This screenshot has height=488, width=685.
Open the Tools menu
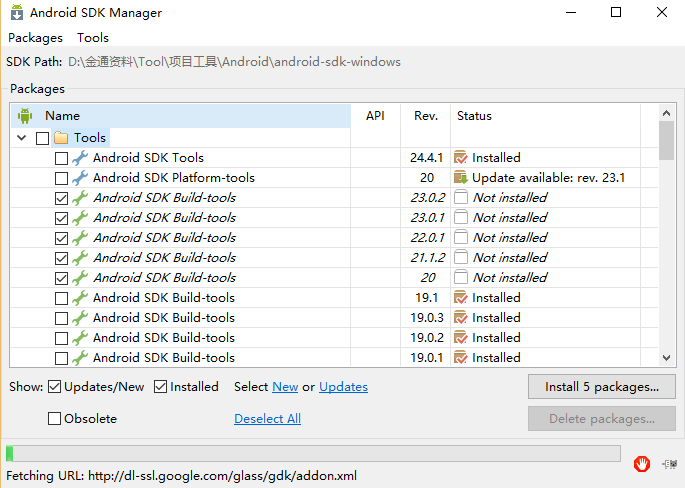[93, 38]
